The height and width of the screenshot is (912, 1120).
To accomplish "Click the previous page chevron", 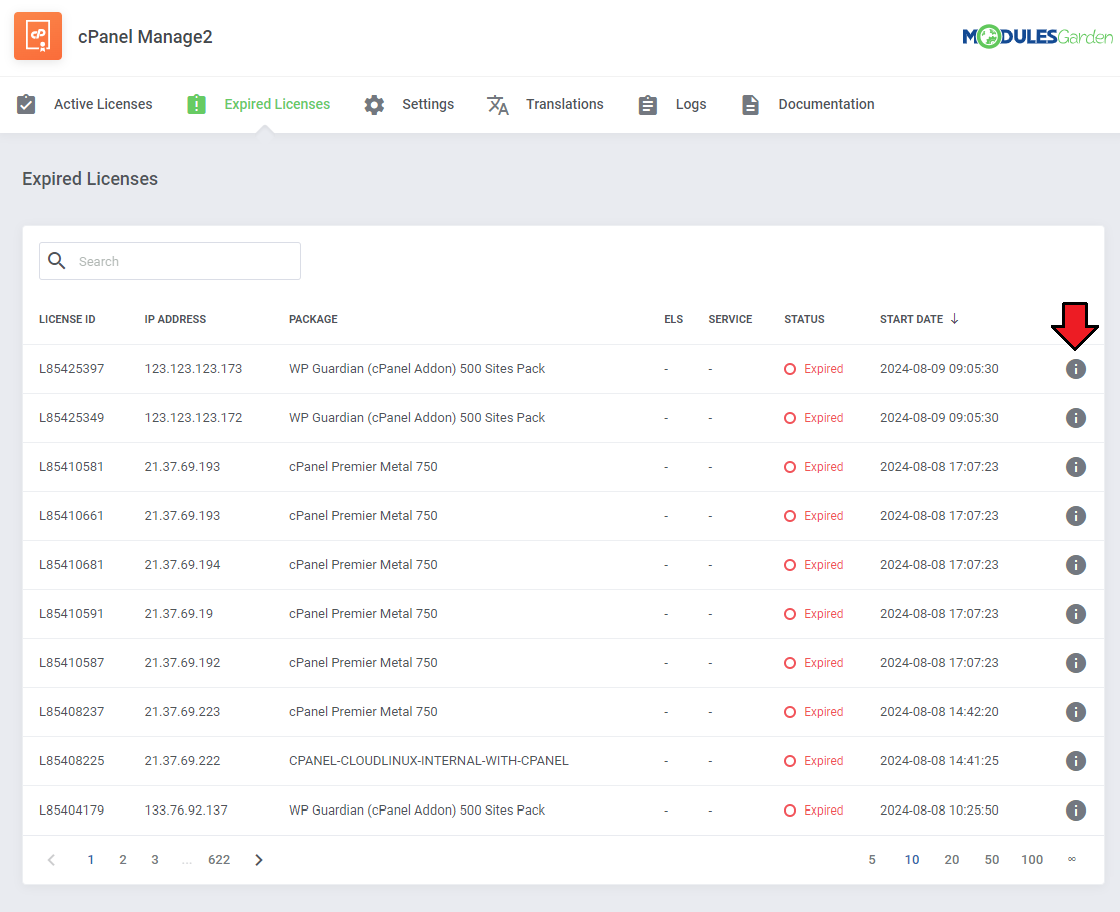I will 51,860.
